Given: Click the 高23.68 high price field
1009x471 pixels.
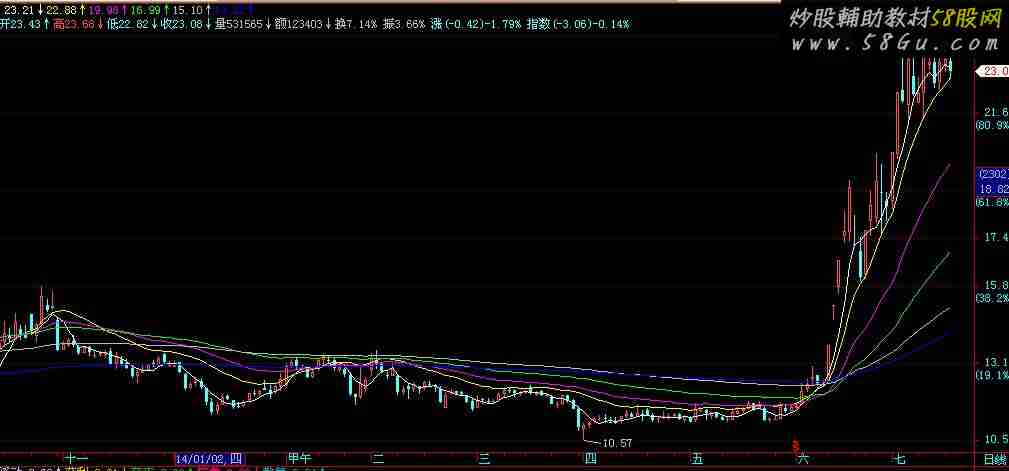Looking at the screenshot, I should coord(73,23).
